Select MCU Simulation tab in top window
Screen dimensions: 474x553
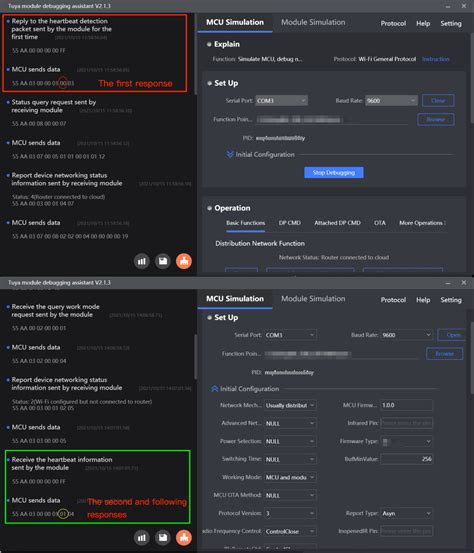(x=235, y=22)
